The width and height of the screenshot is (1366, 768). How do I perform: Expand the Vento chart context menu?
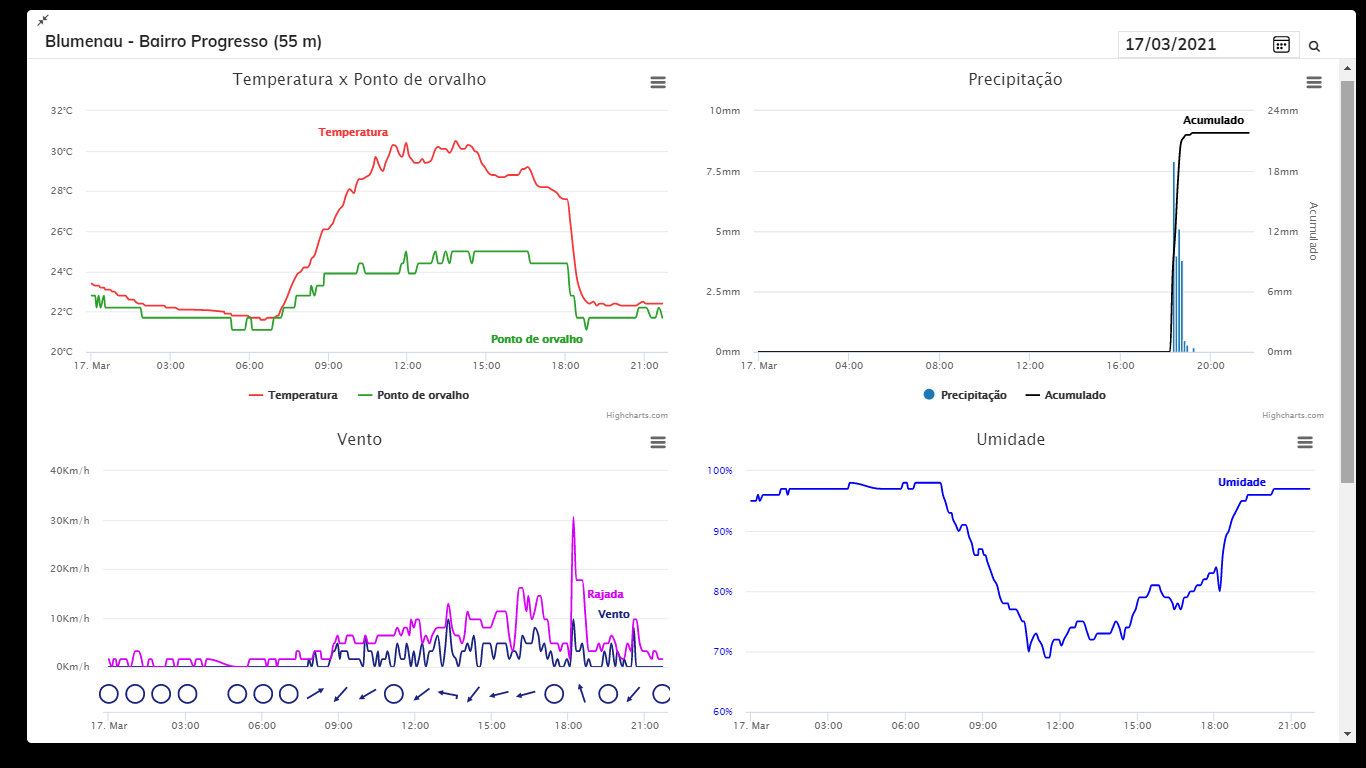pyautogui.click(x=658, y=442)
